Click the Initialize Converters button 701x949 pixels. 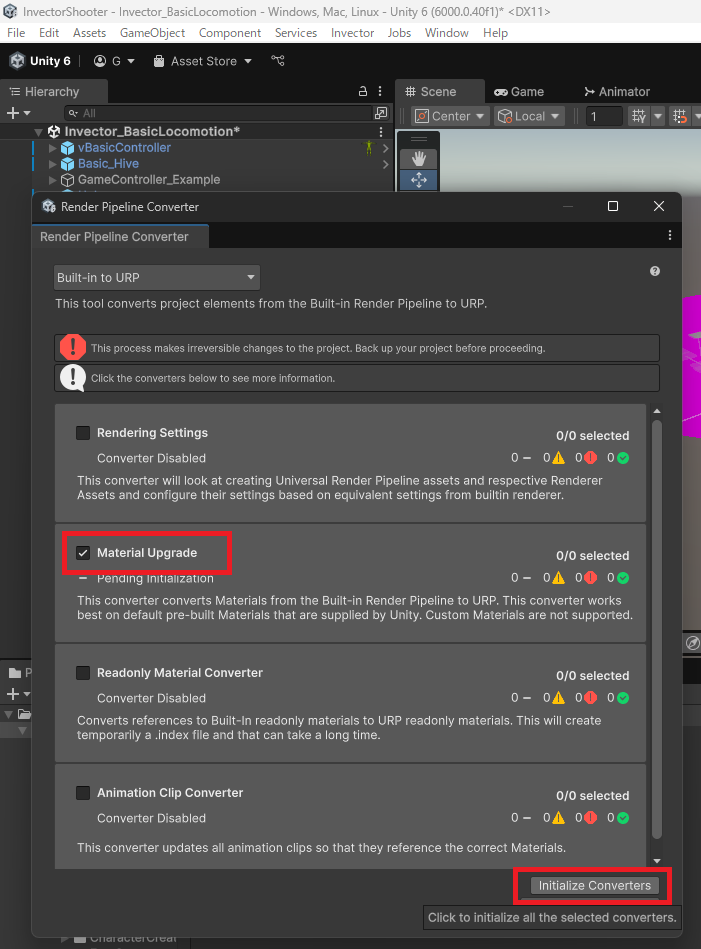coord(594,885)
